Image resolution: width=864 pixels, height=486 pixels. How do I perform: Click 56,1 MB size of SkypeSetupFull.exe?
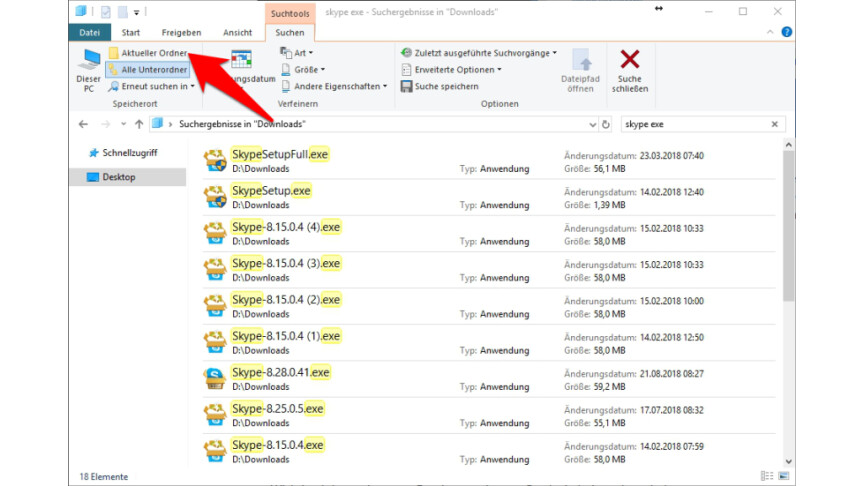coord(609,169)
